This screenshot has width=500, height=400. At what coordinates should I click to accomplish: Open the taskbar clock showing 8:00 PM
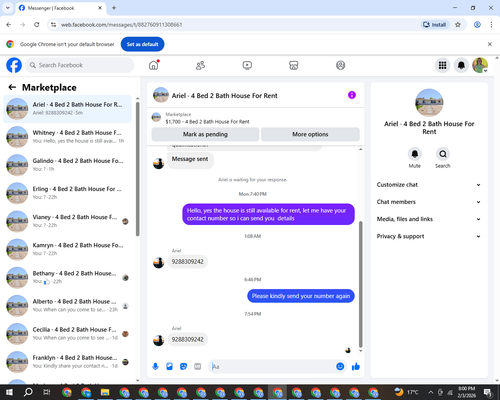point(467,392)
